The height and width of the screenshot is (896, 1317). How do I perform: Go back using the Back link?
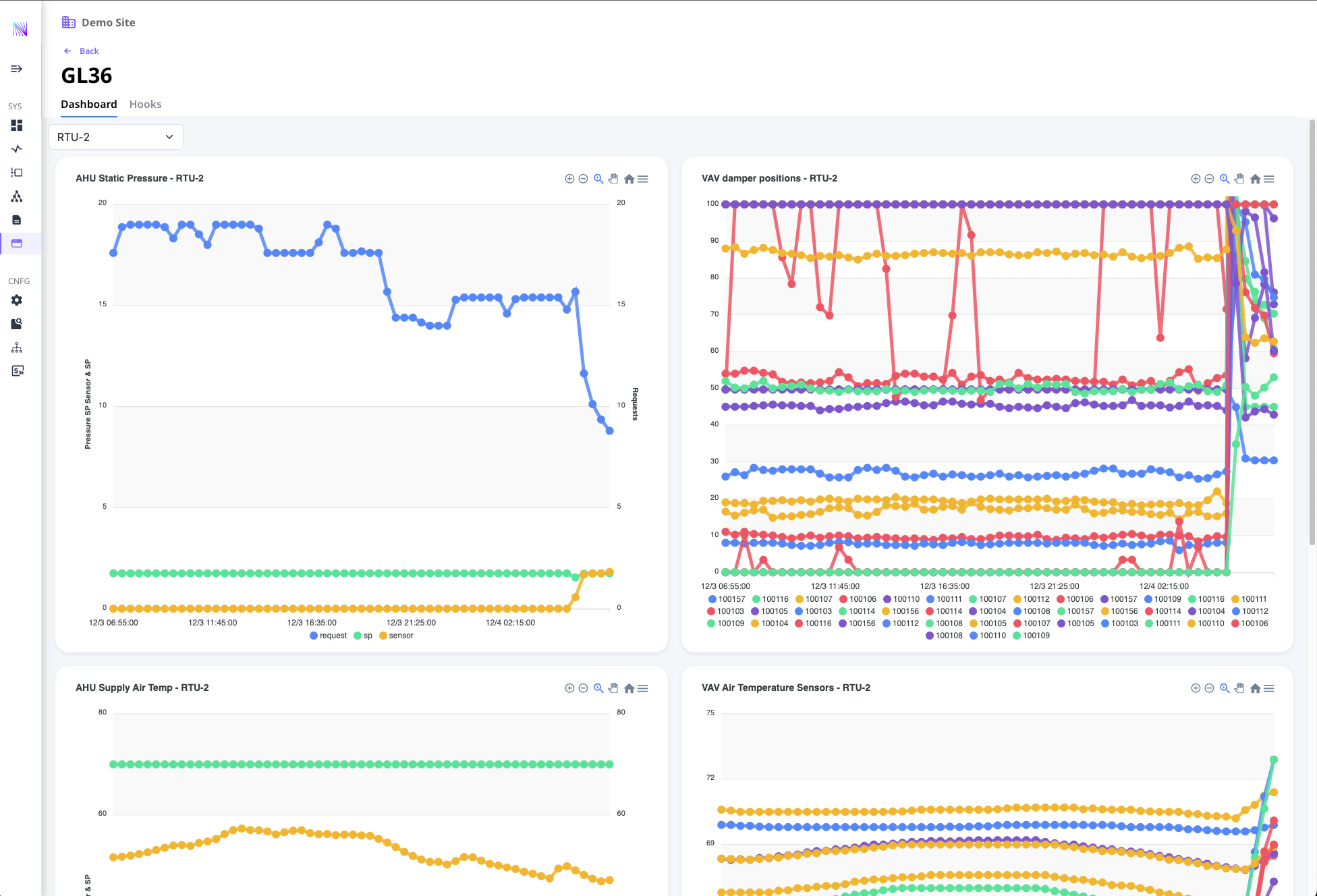click(82, 51)
